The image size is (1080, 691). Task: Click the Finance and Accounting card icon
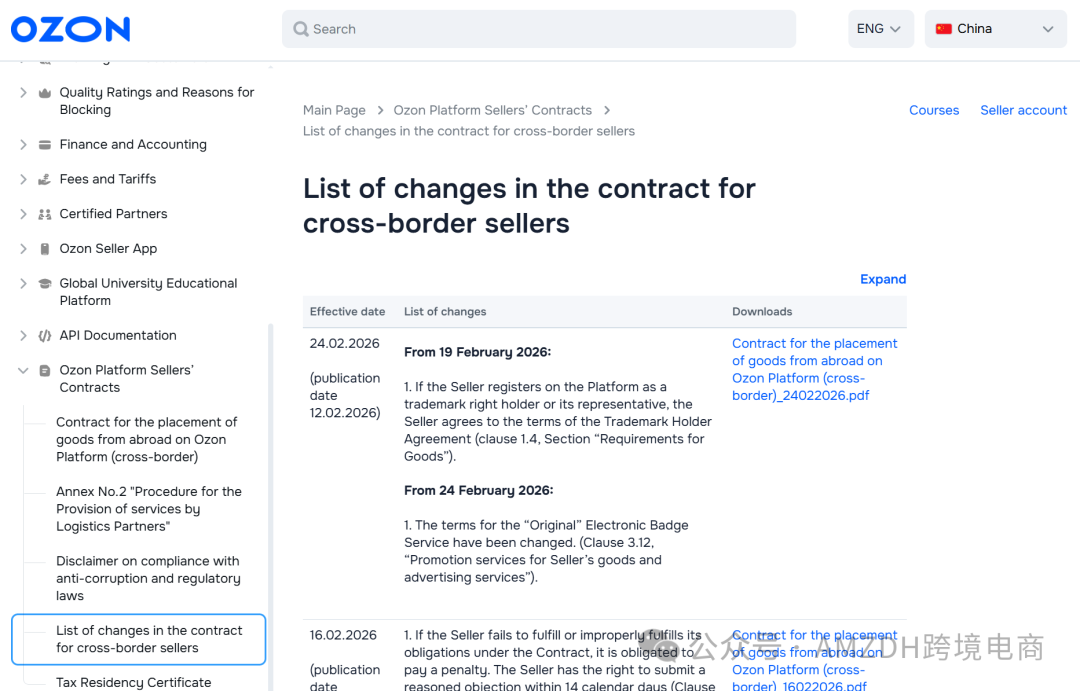[x=45, y=145]
